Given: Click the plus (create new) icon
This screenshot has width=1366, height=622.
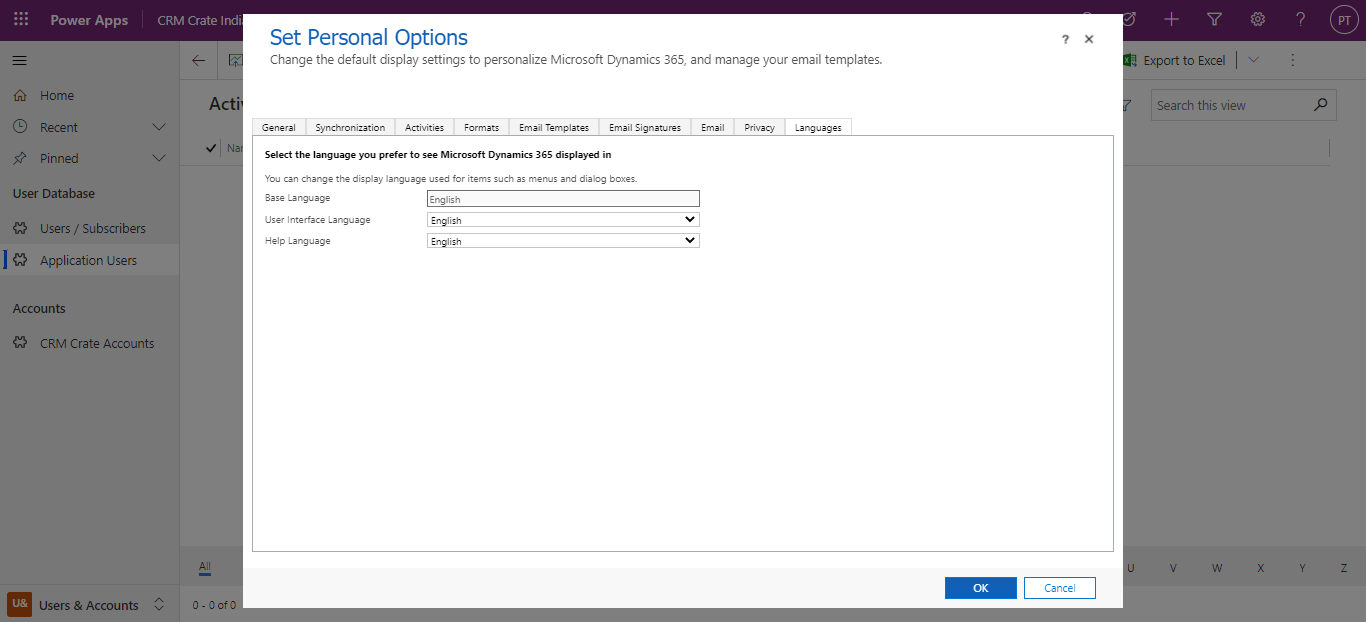Looking at the screenshot, I should coord(1170,19).
